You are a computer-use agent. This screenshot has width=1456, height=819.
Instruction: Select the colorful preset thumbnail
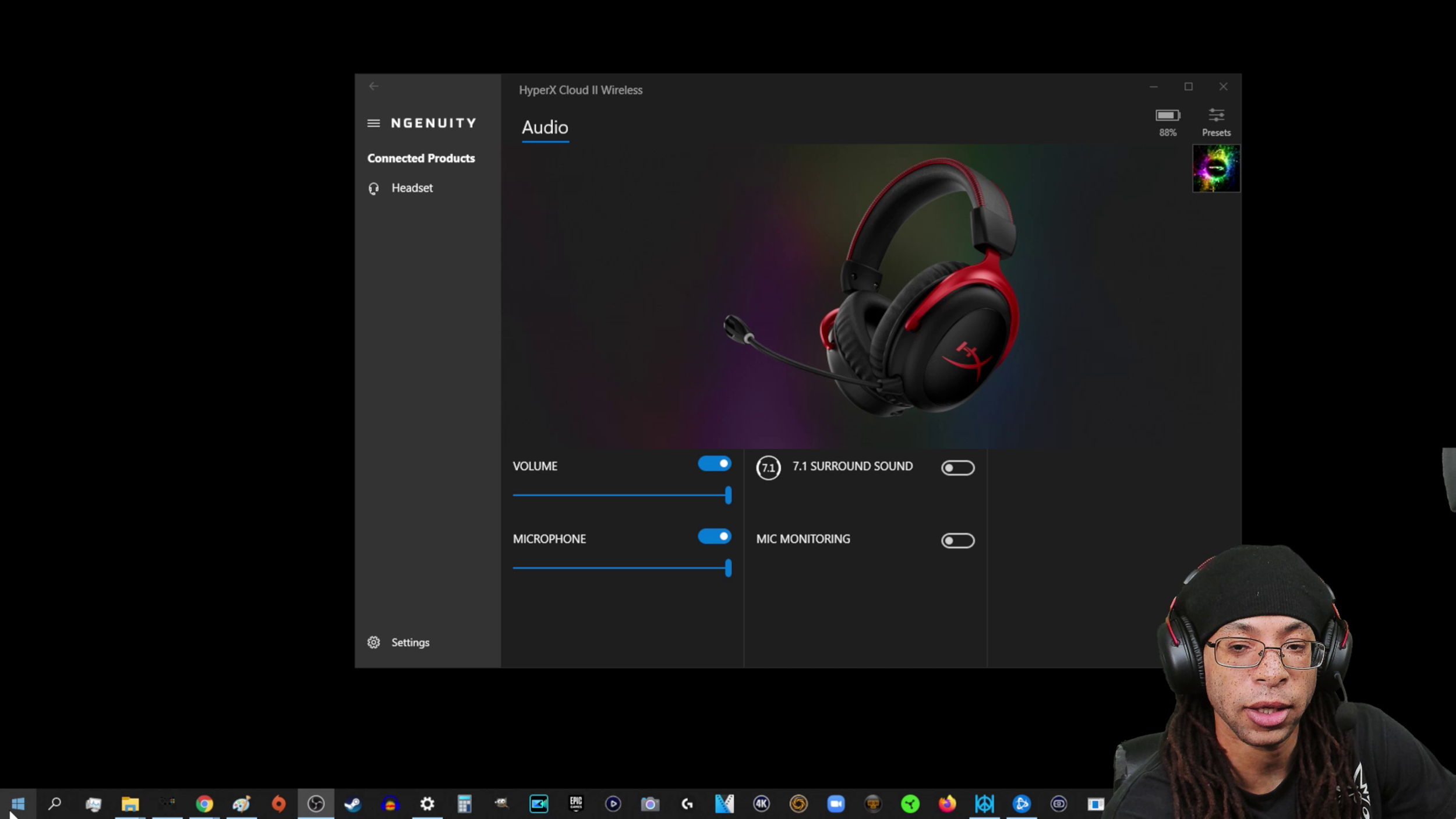pyautogui.click(x=1216, y=168)
